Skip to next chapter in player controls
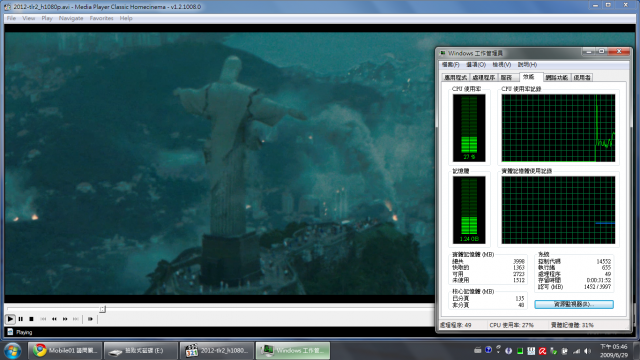The height and width of the screenshot is (360, 640). click(76, 319)
